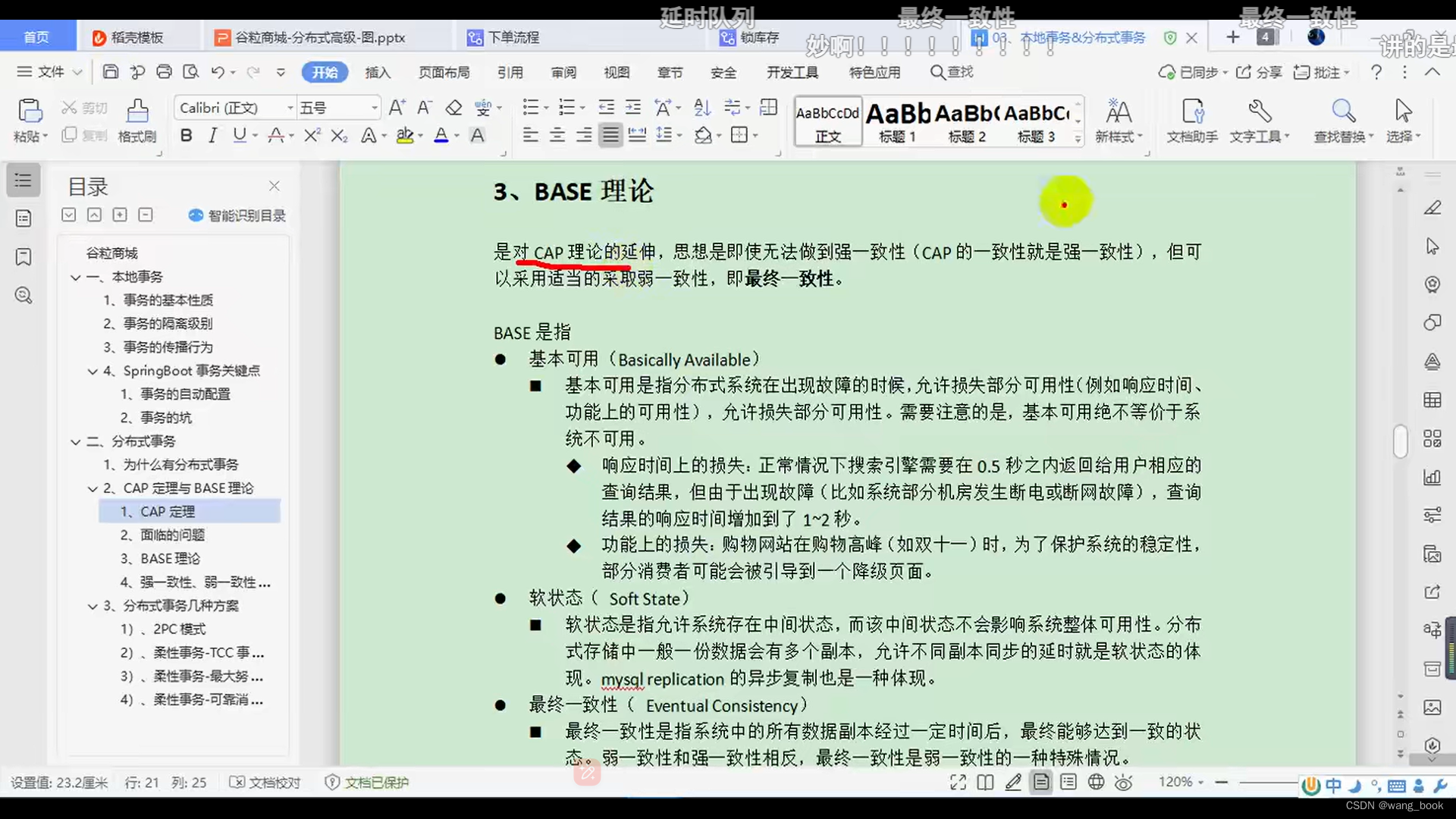The image size is (1456, 819).
Task: Click the 选择 selection tool
Action: tap(1403, 121)
